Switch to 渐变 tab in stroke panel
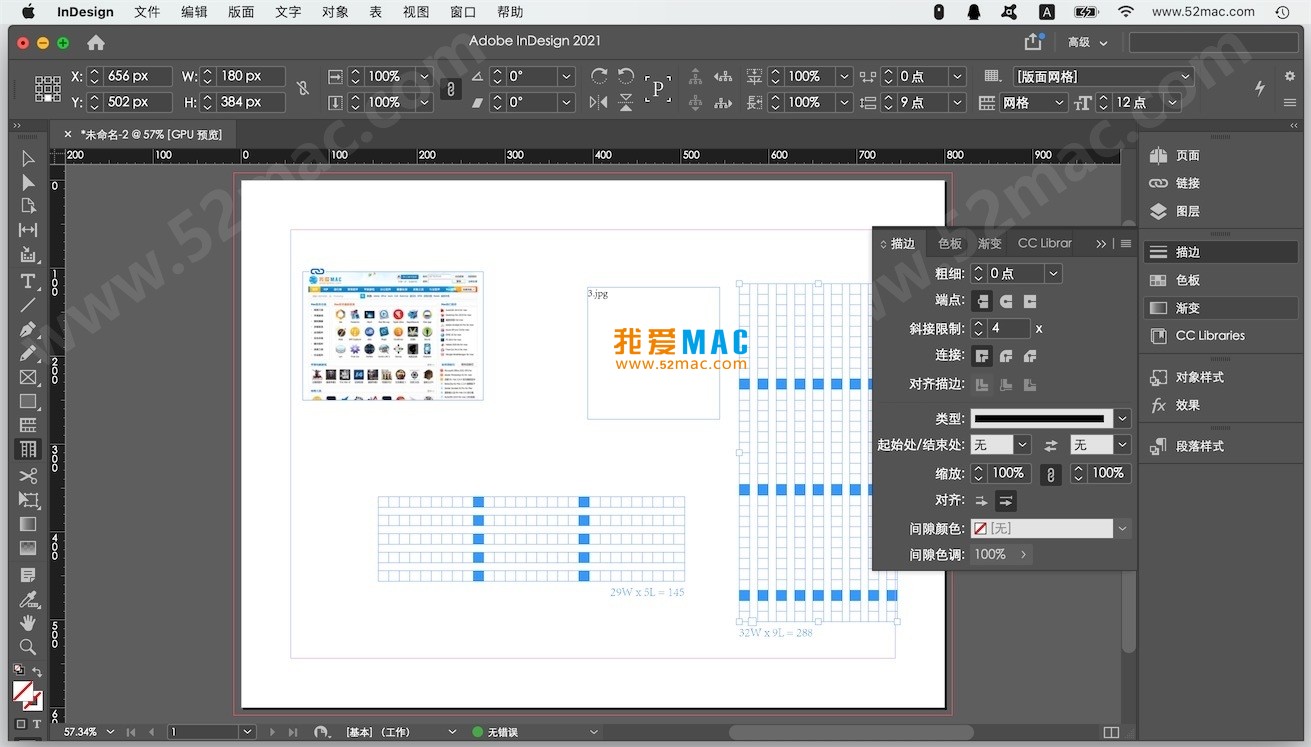Screen dimensions: 1311x747 click(x=990, y=243)
